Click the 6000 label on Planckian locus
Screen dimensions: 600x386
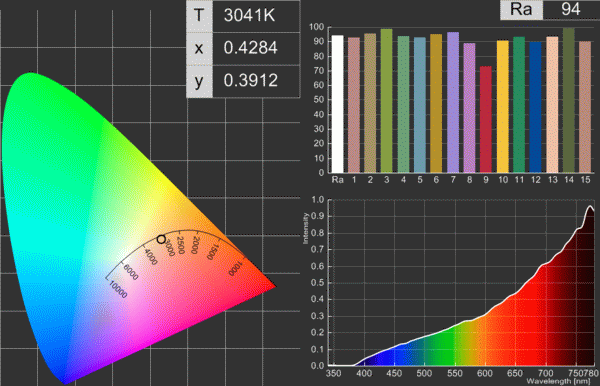[x=130, y=272]
